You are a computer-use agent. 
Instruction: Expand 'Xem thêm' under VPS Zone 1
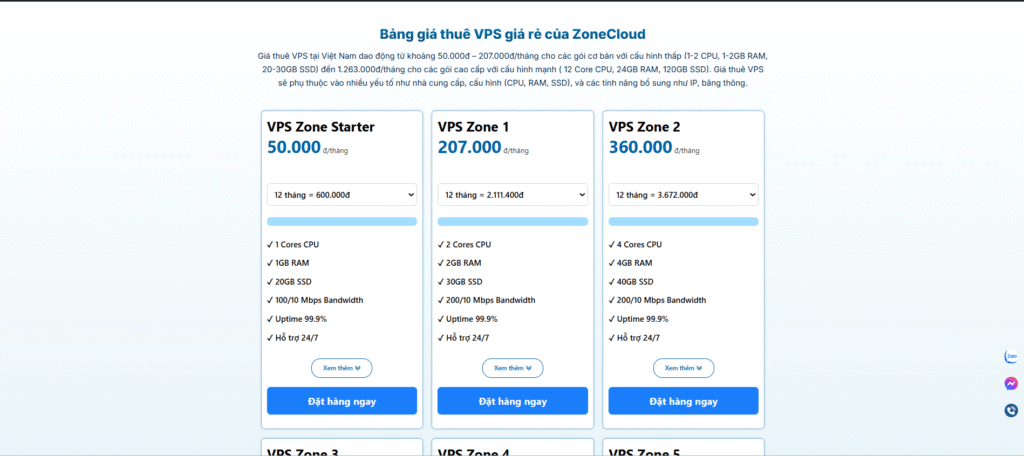512,368
